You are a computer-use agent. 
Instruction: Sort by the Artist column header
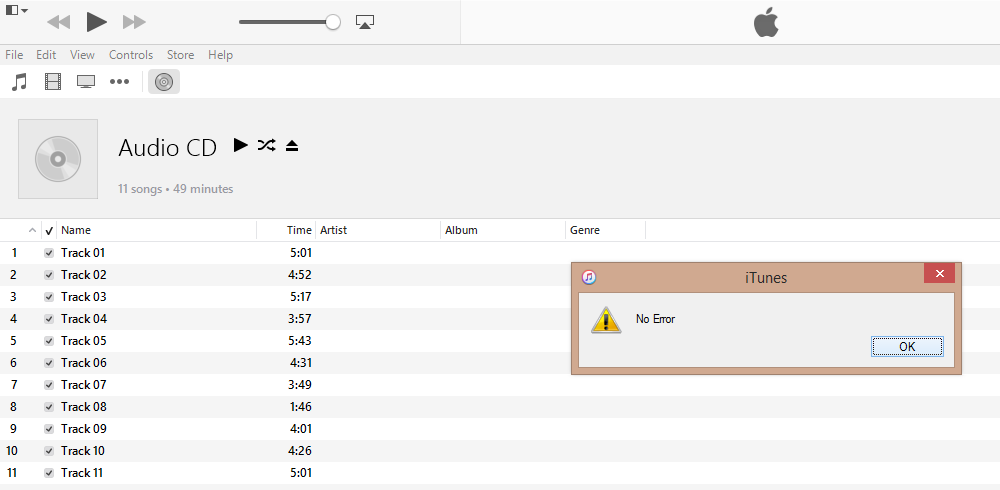tap(378, 230)
